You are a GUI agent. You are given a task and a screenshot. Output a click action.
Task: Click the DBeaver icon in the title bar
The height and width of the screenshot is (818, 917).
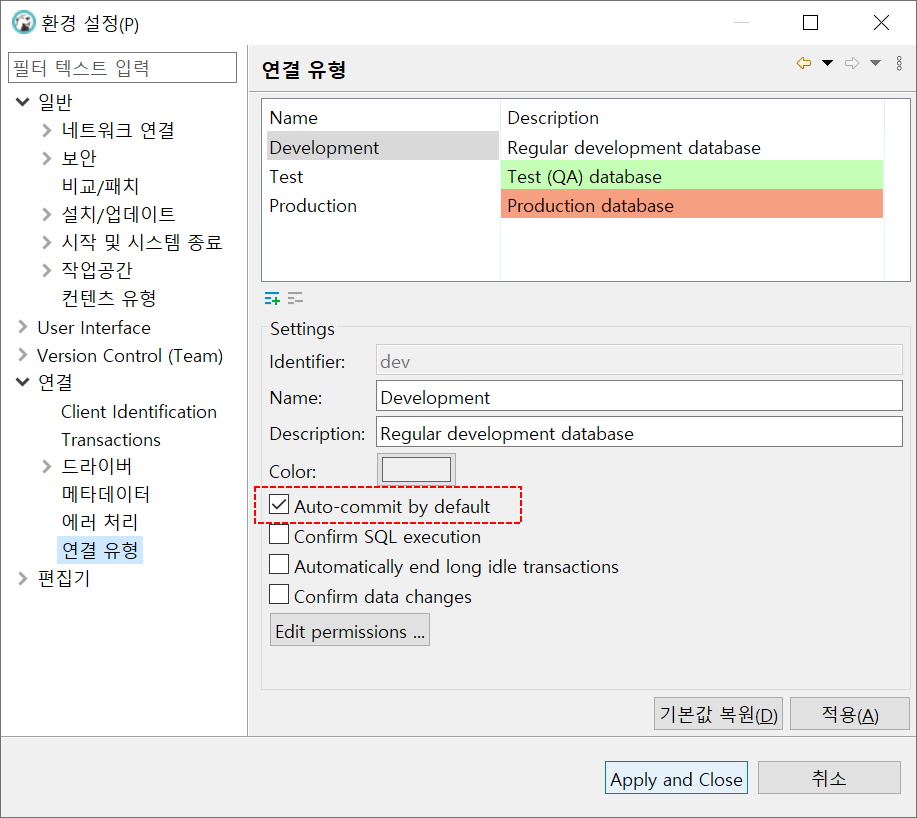(24, 23)
